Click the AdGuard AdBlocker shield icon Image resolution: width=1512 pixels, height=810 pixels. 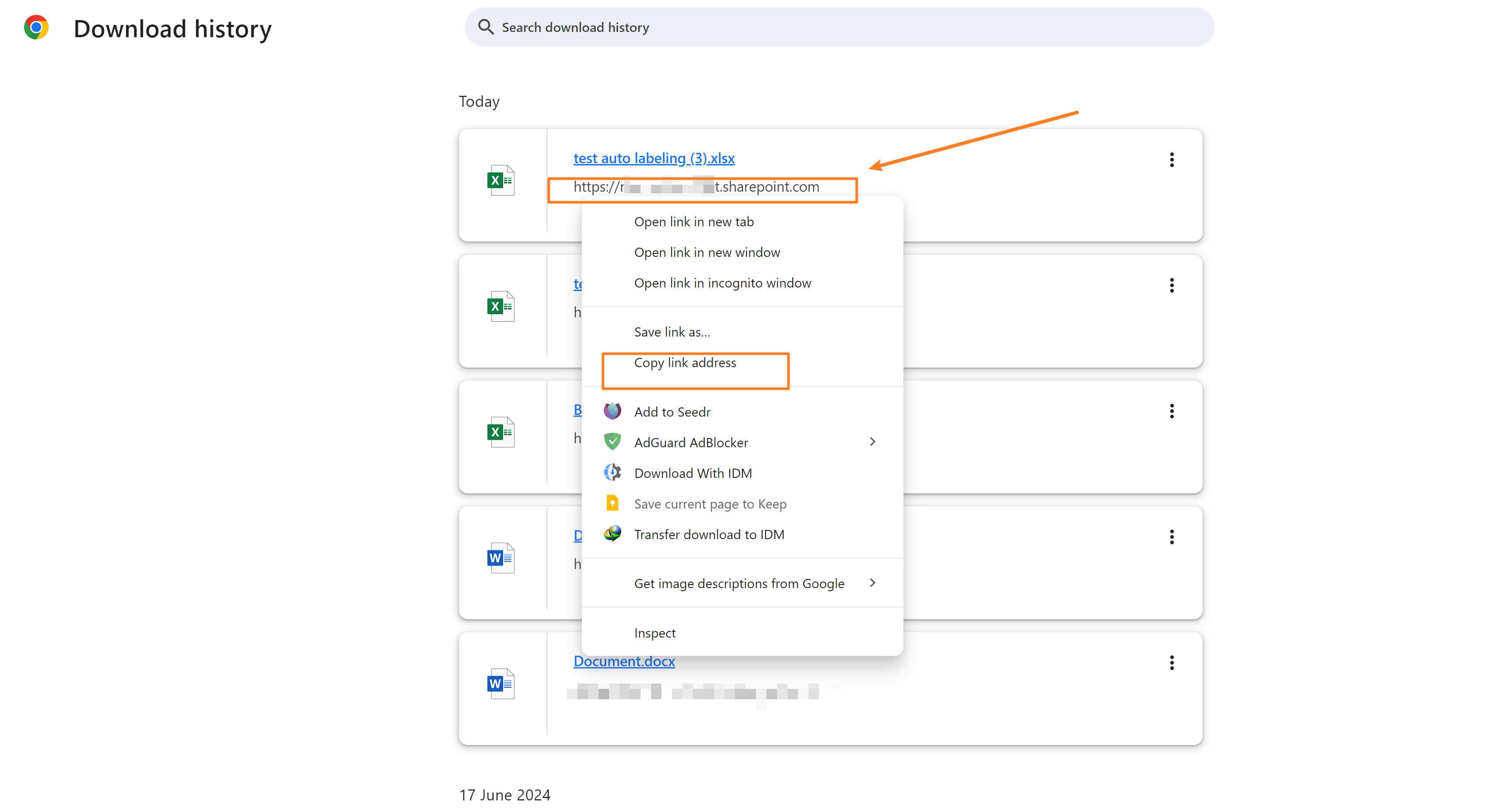coord(612,442)
